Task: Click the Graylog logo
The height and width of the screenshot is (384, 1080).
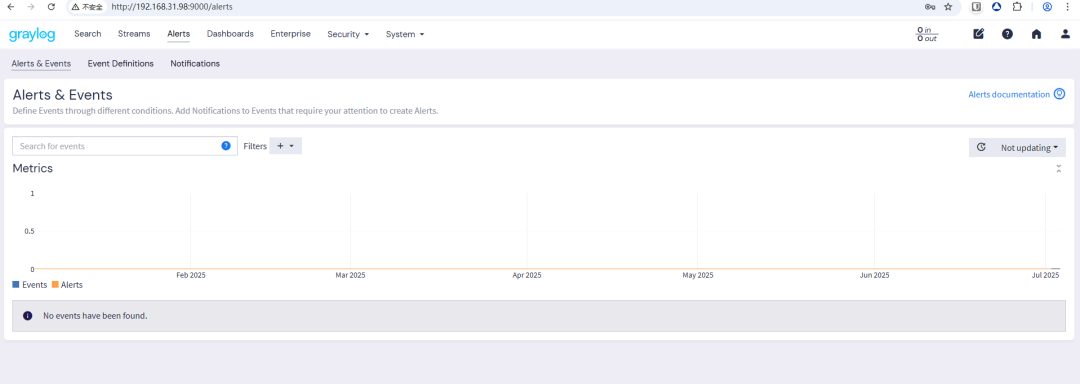Action: 32,34
